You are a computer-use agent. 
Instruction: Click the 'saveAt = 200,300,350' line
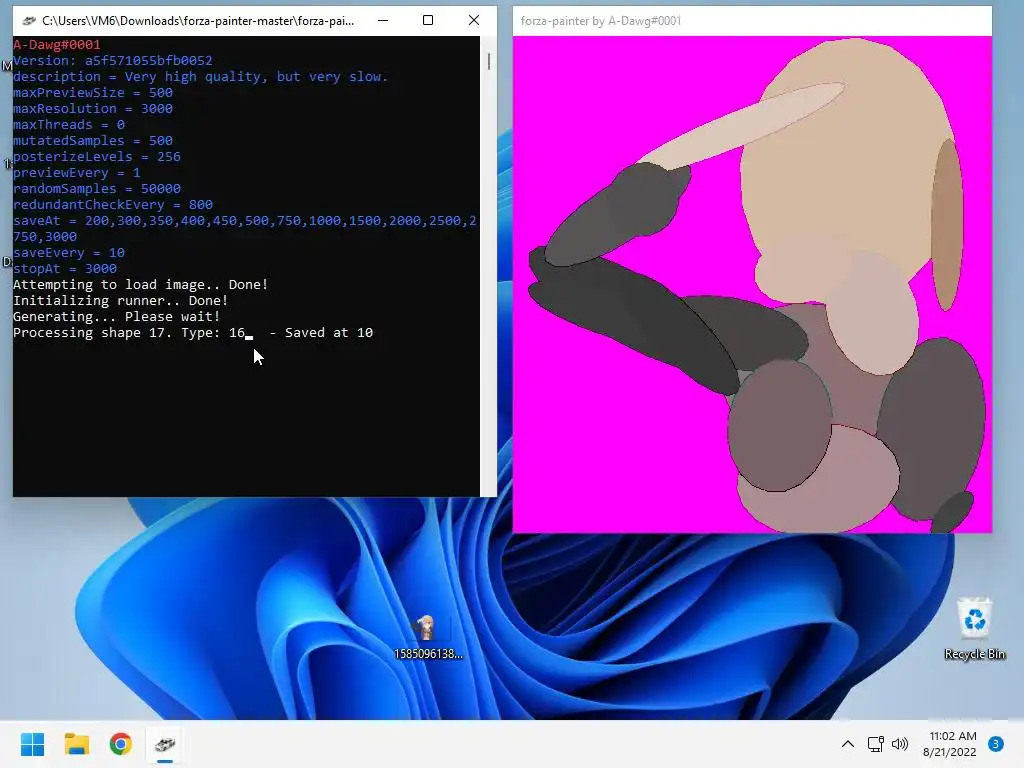pos(245,229)
